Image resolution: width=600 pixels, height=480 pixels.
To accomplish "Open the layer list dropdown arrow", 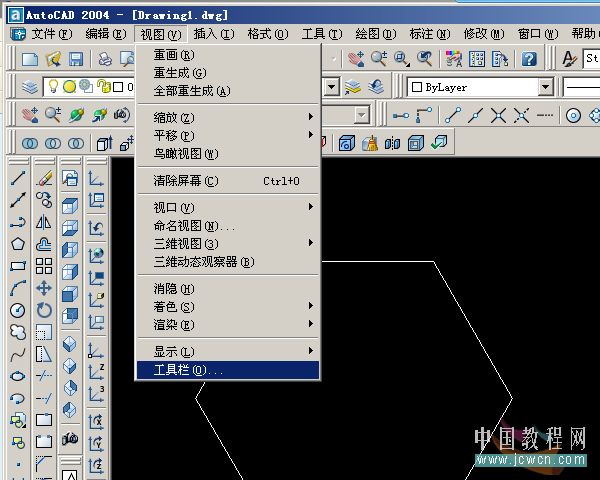I will [332, 87].
